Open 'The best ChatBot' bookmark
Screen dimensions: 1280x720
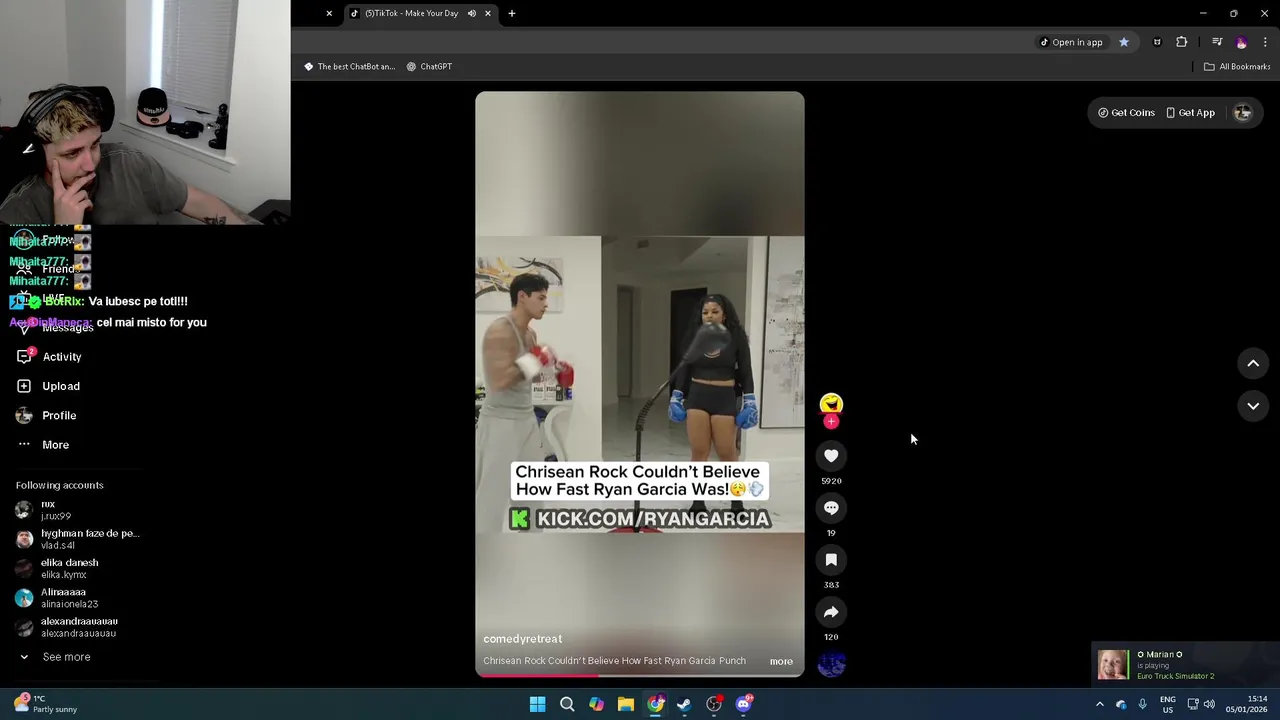pyautogui.click(x=350, y=67)
